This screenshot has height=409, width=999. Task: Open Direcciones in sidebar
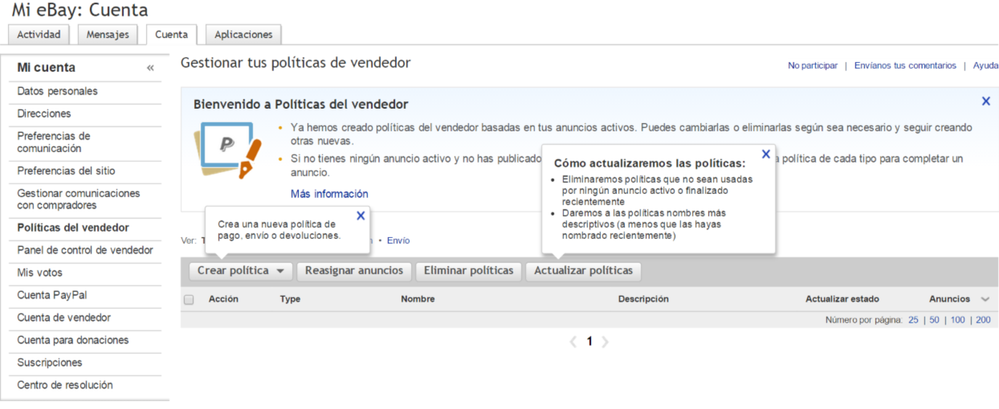tap(44, 114)
